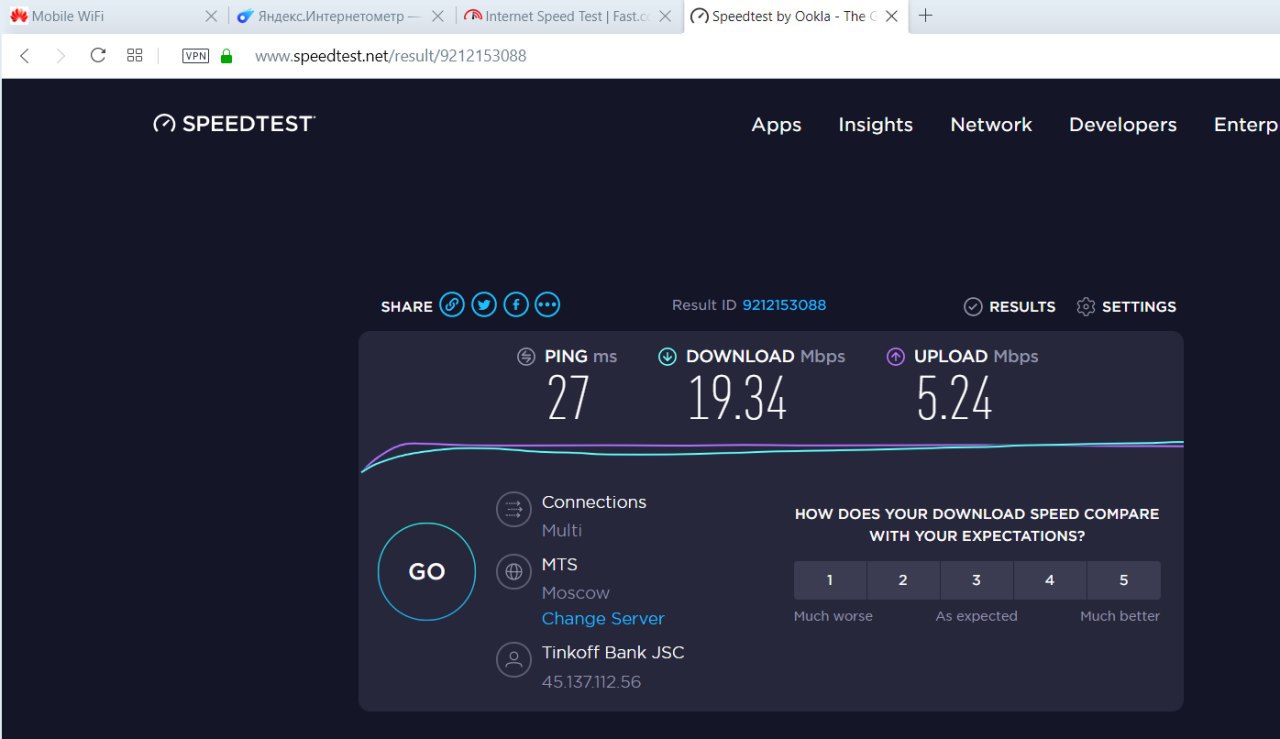
Task: Share result via the link icon
Action: click(452, 305)
